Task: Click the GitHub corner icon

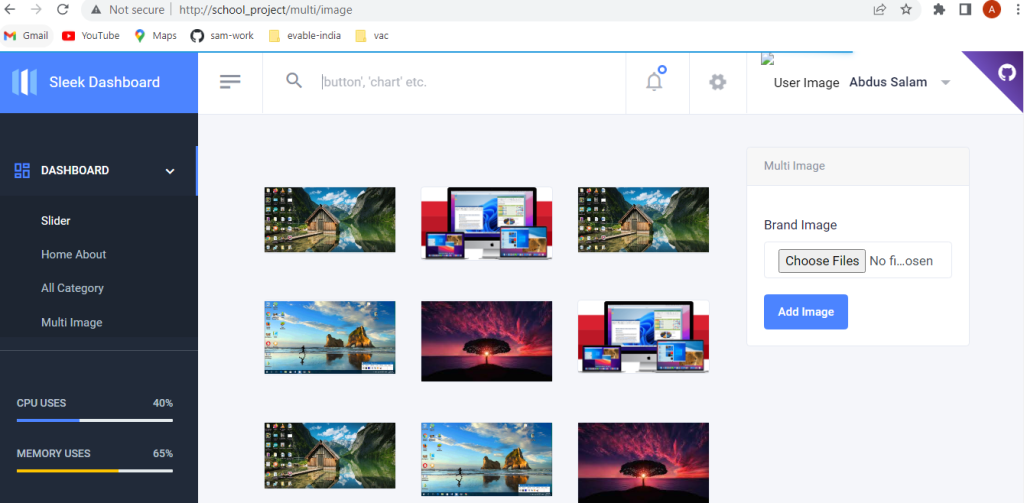Action: click(1006, 72)
